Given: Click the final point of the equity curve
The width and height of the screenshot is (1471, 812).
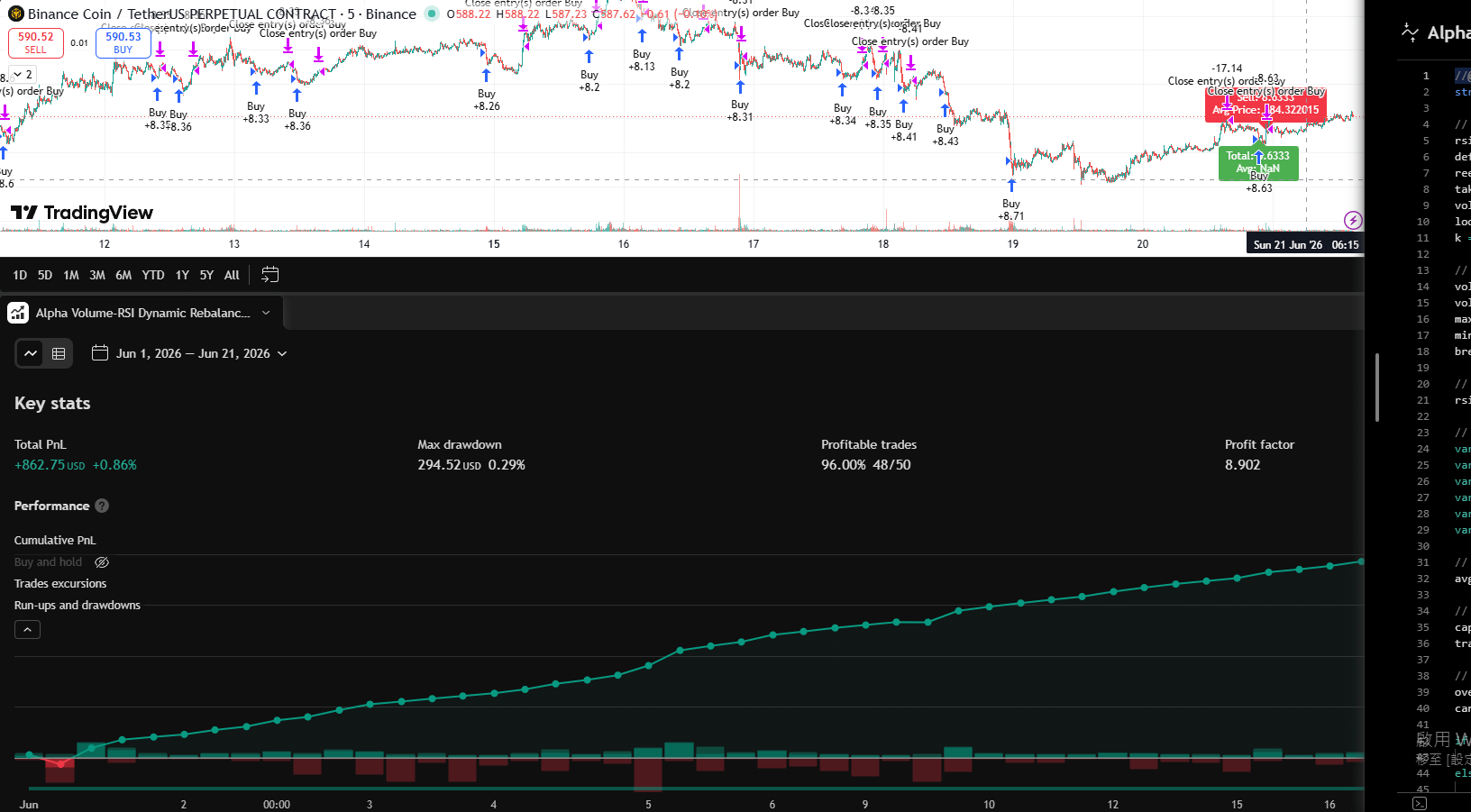Looking at the screenshot, I should tap(1361, 561).
